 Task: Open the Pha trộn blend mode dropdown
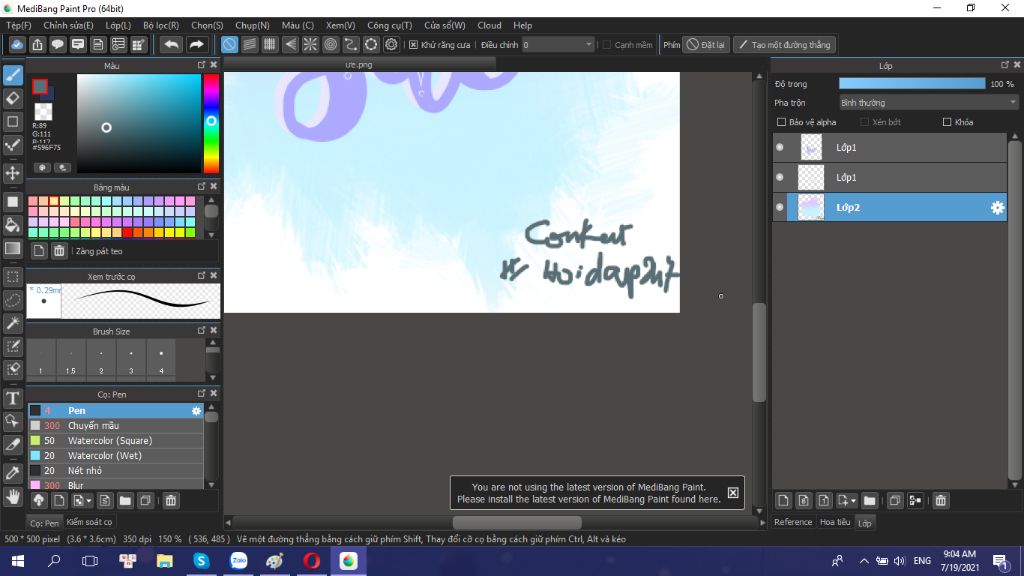[x=928, y=103]
